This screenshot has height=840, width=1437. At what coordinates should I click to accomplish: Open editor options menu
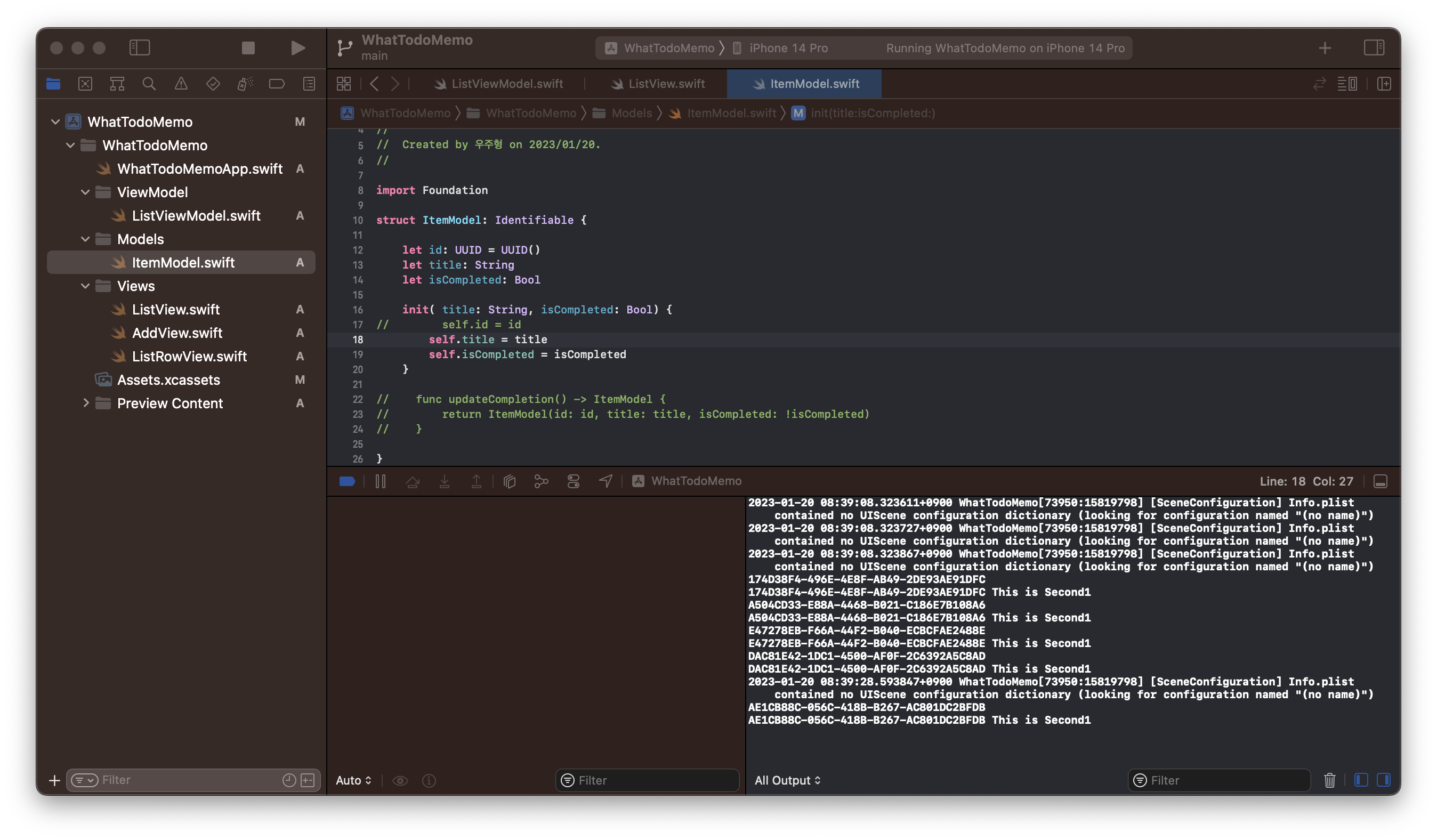pos(1347,84)
